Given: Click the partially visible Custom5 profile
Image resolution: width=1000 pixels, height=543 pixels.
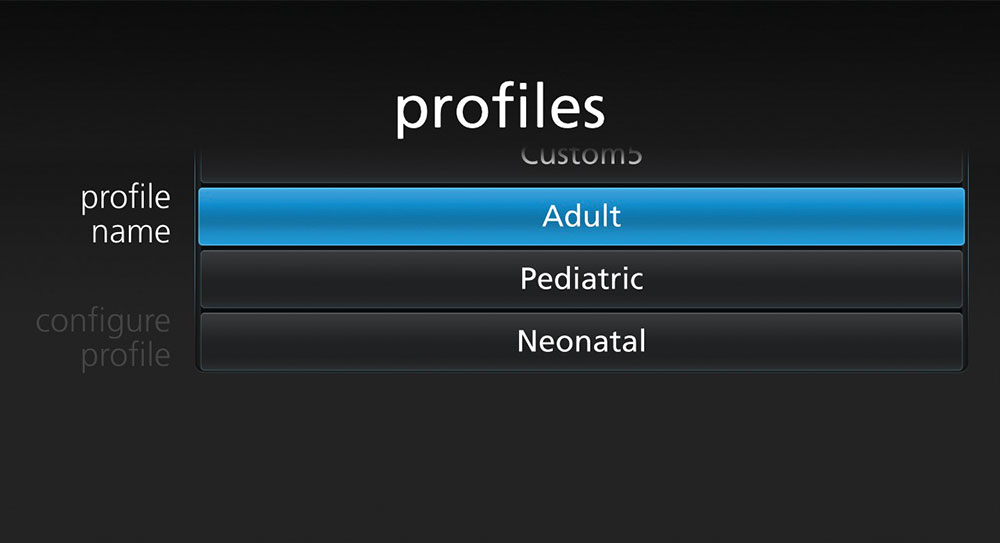Looking at the screenshot, I should (x=581, y=162).
